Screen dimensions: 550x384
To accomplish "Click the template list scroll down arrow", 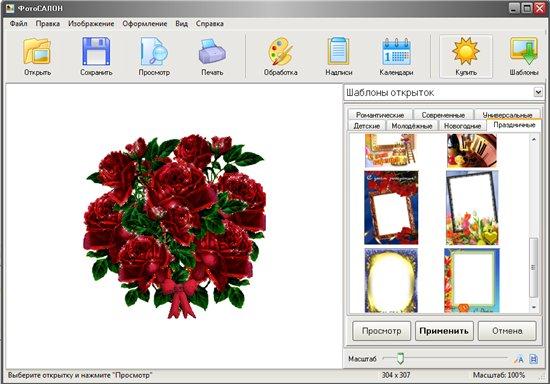I will pyautogui.click(x=534, y=308).
